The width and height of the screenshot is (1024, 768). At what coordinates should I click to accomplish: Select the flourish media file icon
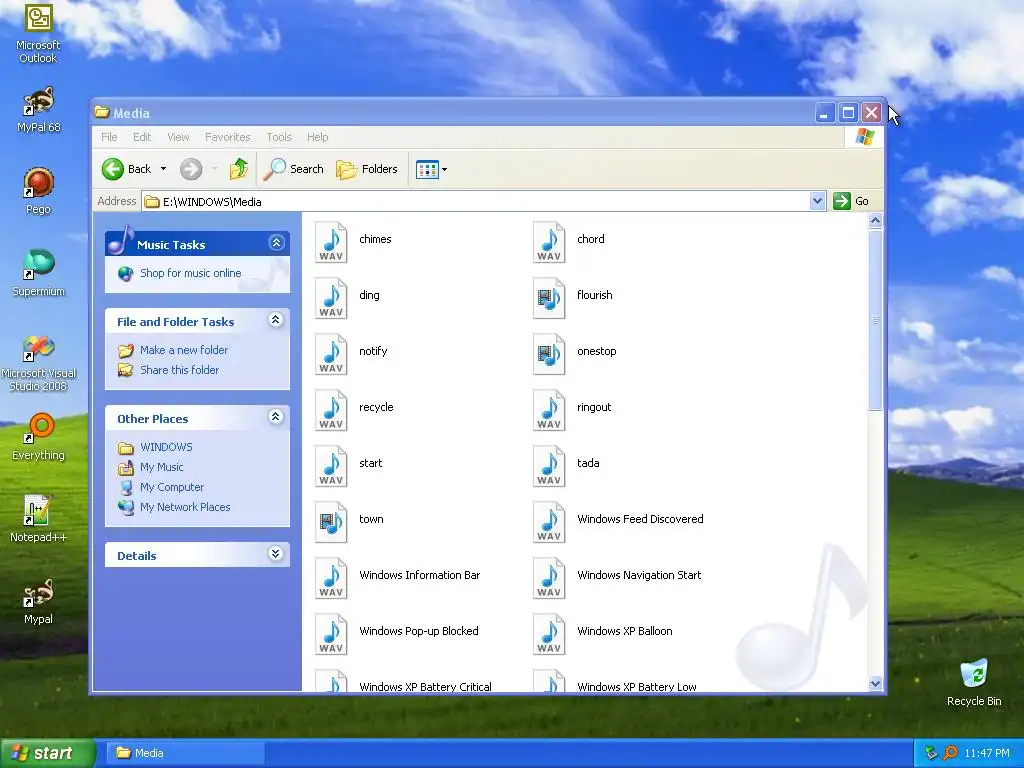[x=549, y=298]
